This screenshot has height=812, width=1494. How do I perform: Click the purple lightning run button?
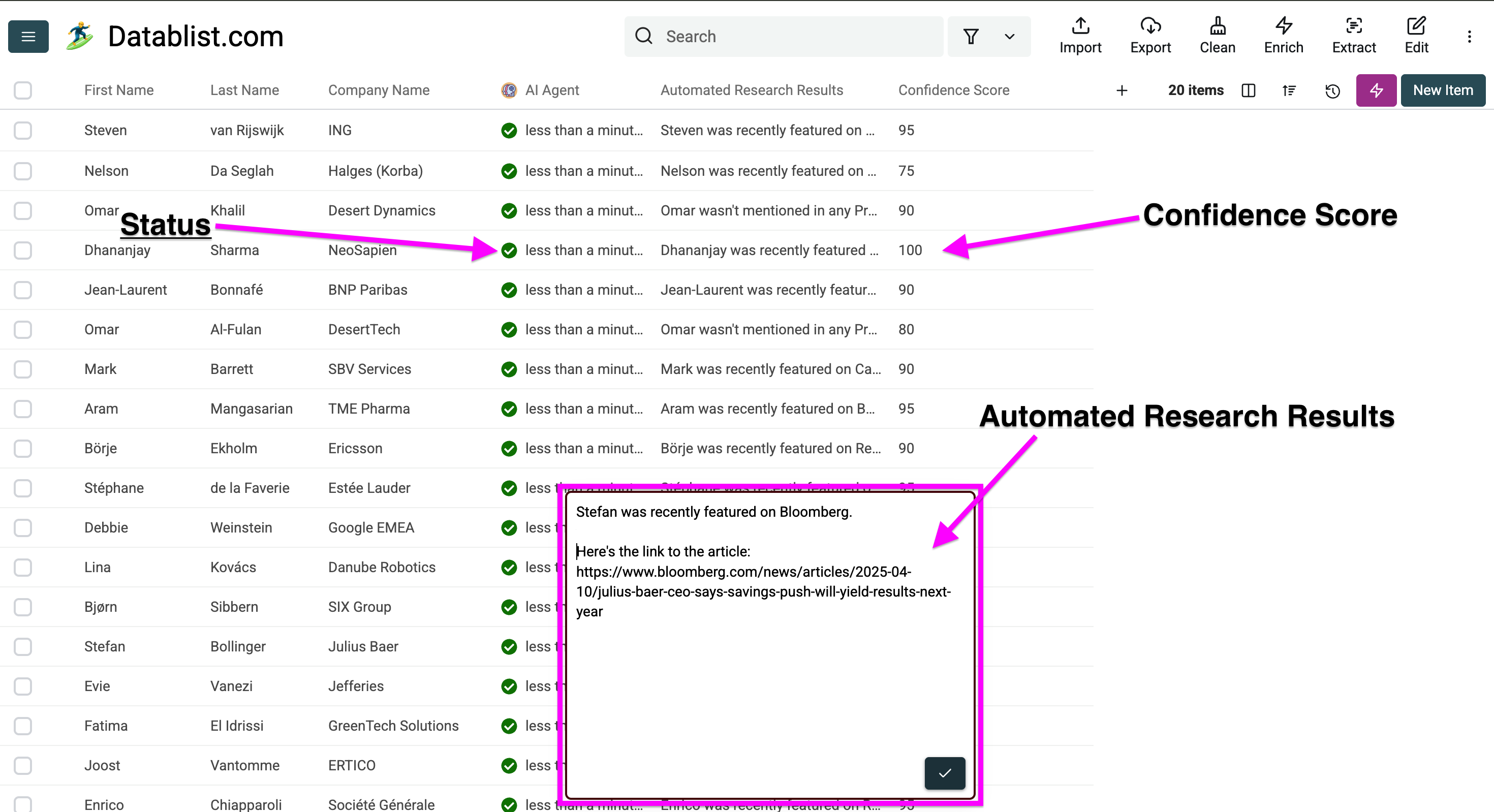pyautogui.click(x=1376, y=90)
